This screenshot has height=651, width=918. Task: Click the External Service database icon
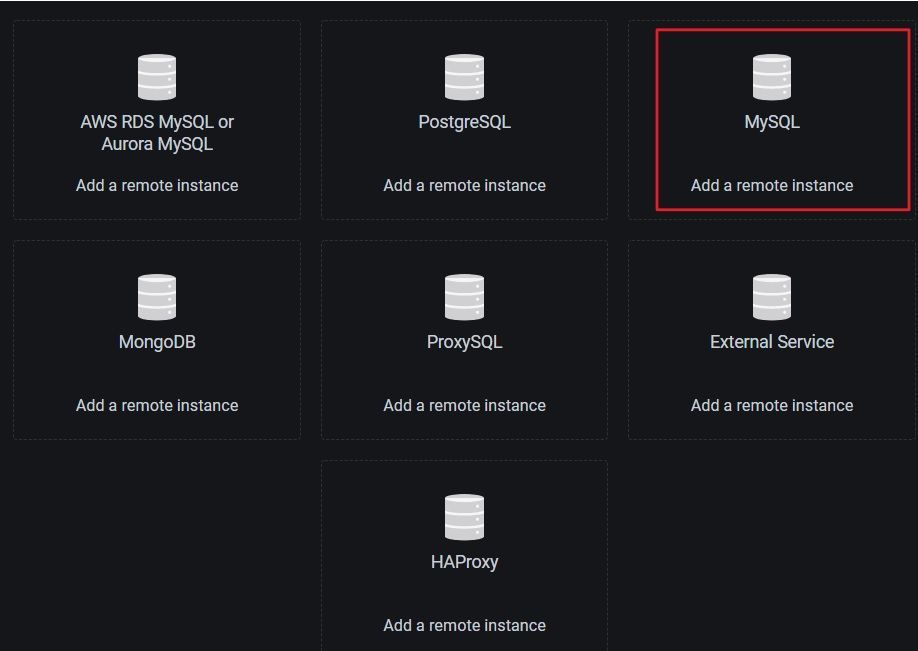point(772,297)
